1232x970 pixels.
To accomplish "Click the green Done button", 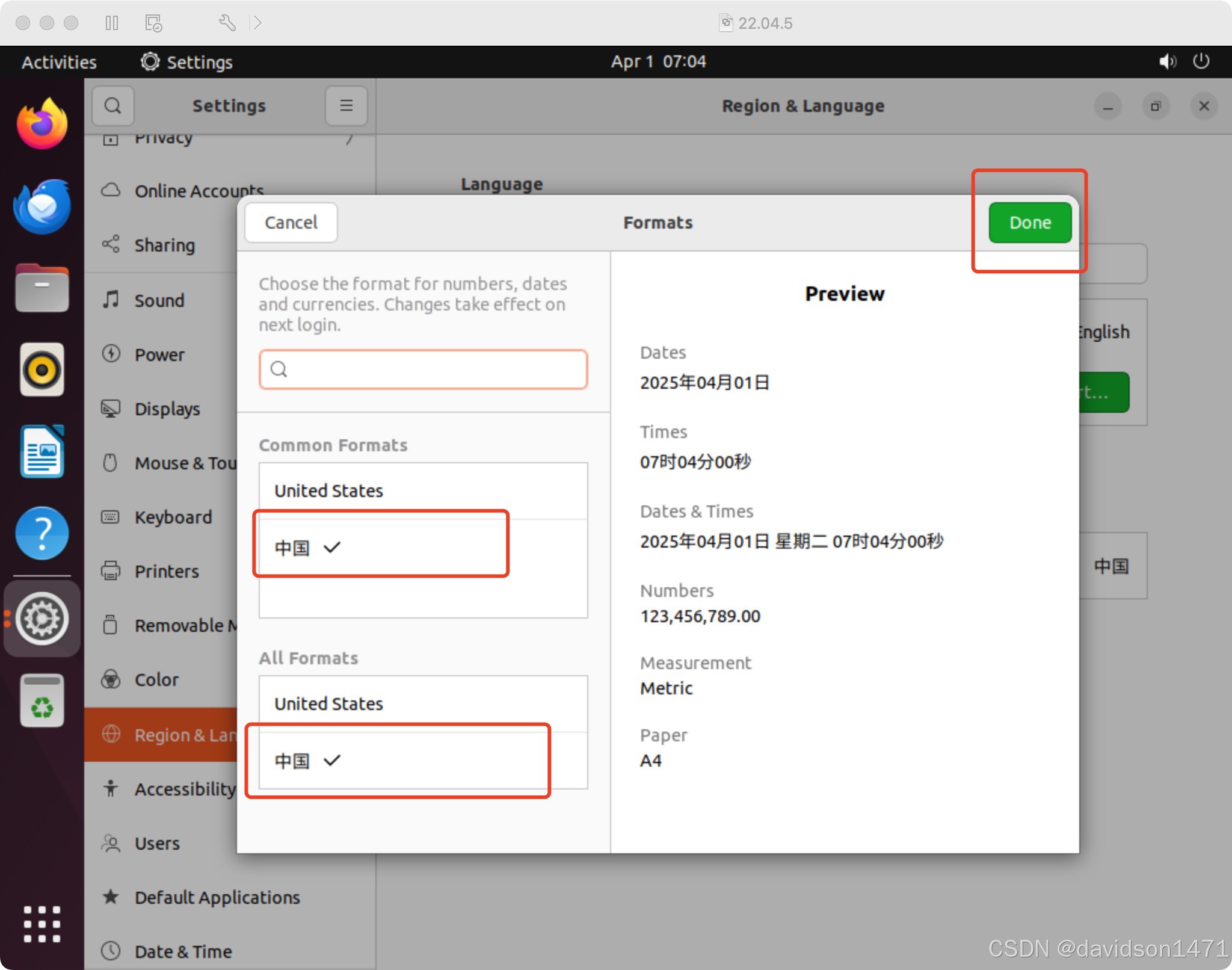I will point(1029,223).
